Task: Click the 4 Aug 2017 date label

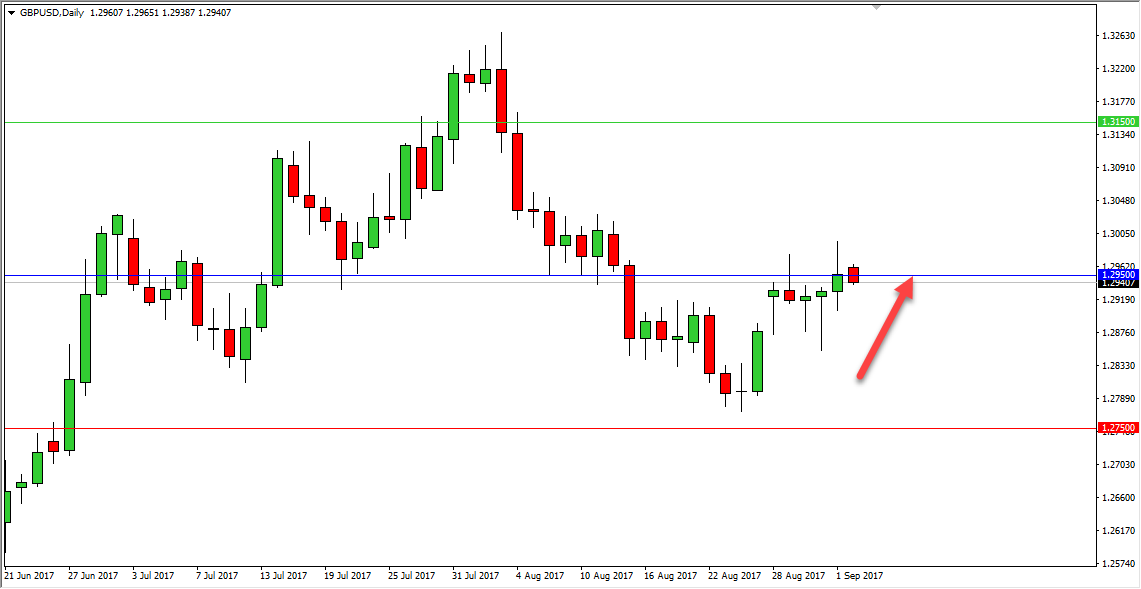Action: pos(541,576)
